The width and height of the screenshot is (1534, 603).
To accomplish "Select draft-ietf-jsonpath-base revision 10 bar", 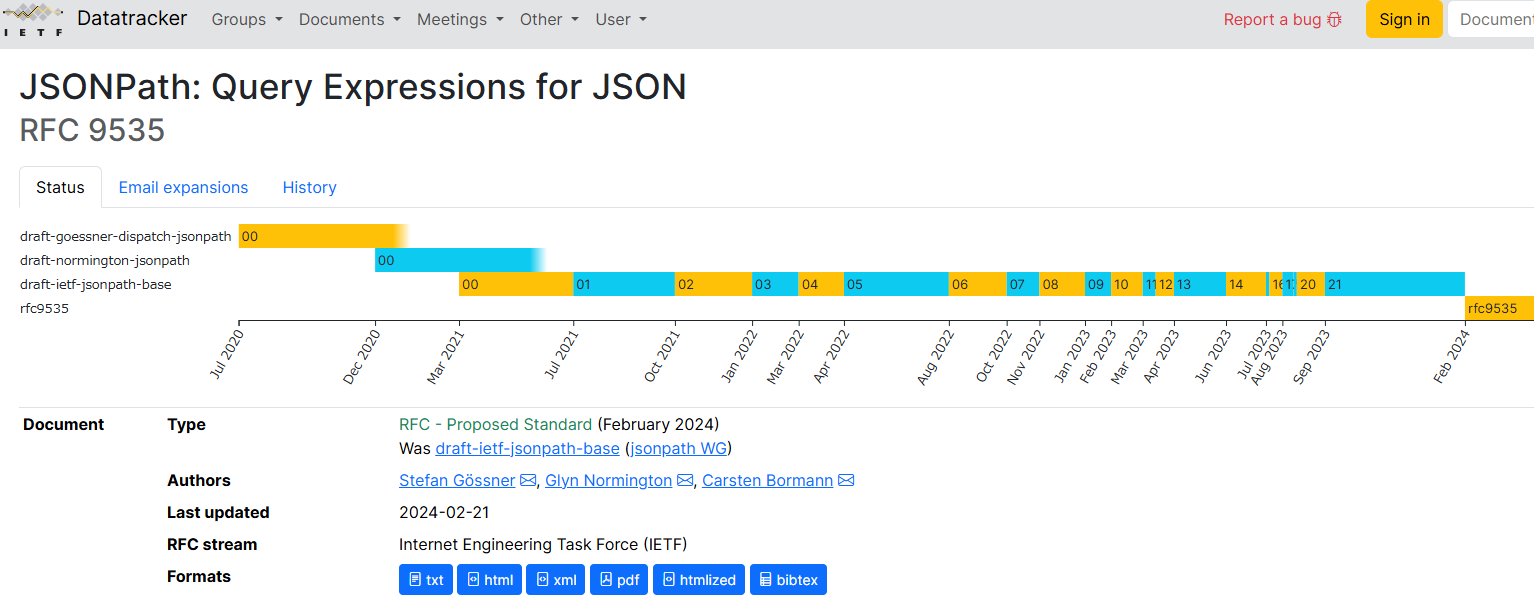I will tap(1127, 284).
